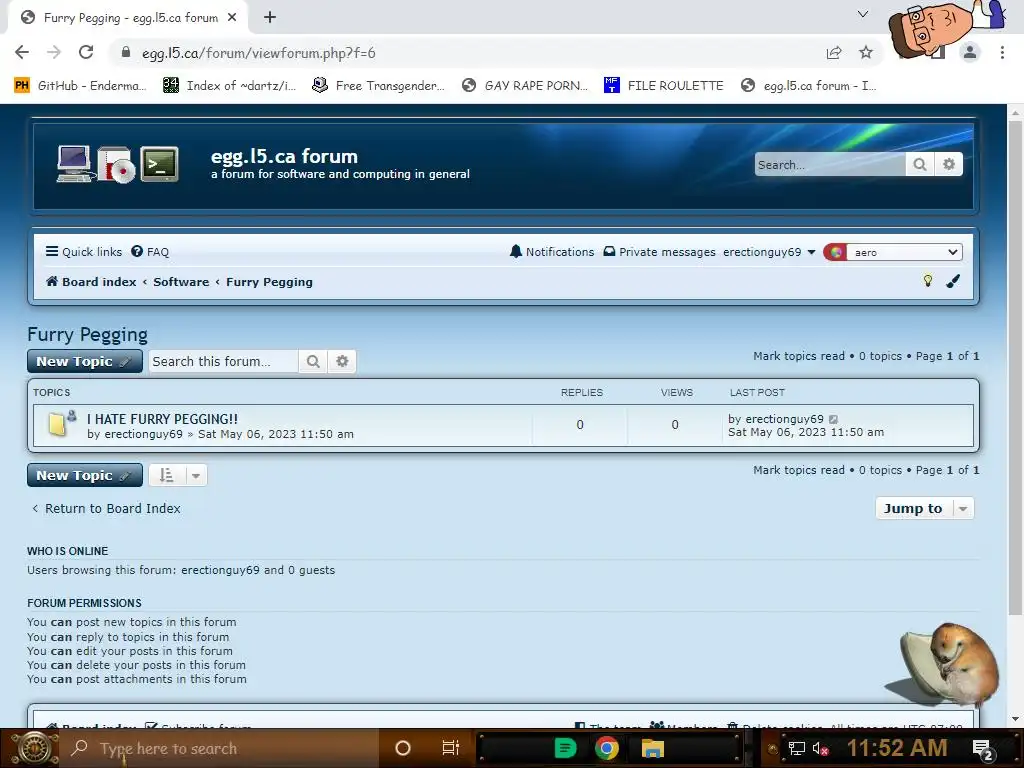The width and height of the screenshot is (1024, 768).
Task: Expand the erectionguy69 user dropdown
Action: [x=769, y=252]
